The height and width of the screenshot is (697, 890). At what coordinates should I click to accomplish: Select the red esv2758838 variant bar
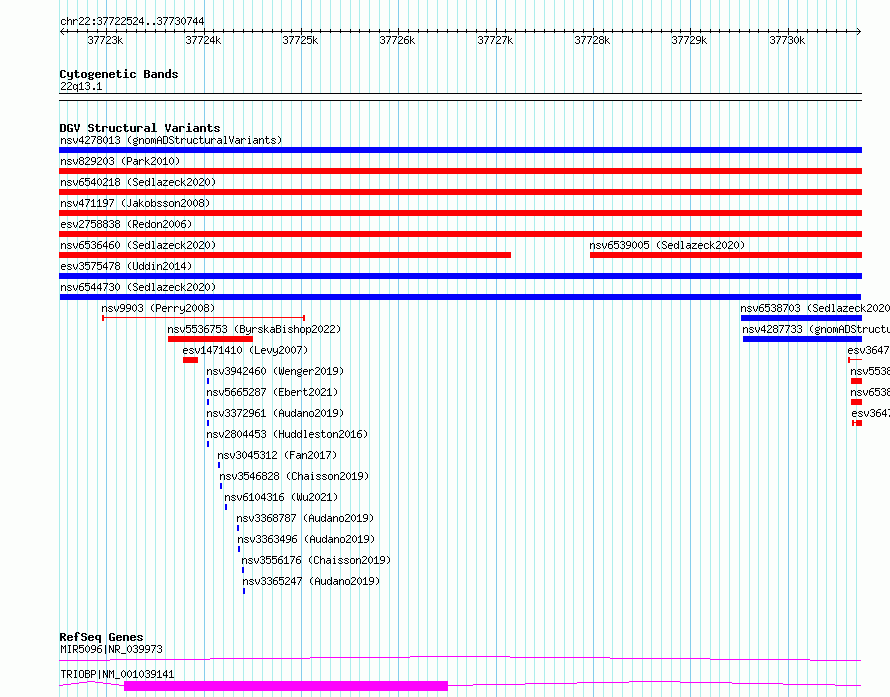tap(460, 234)
